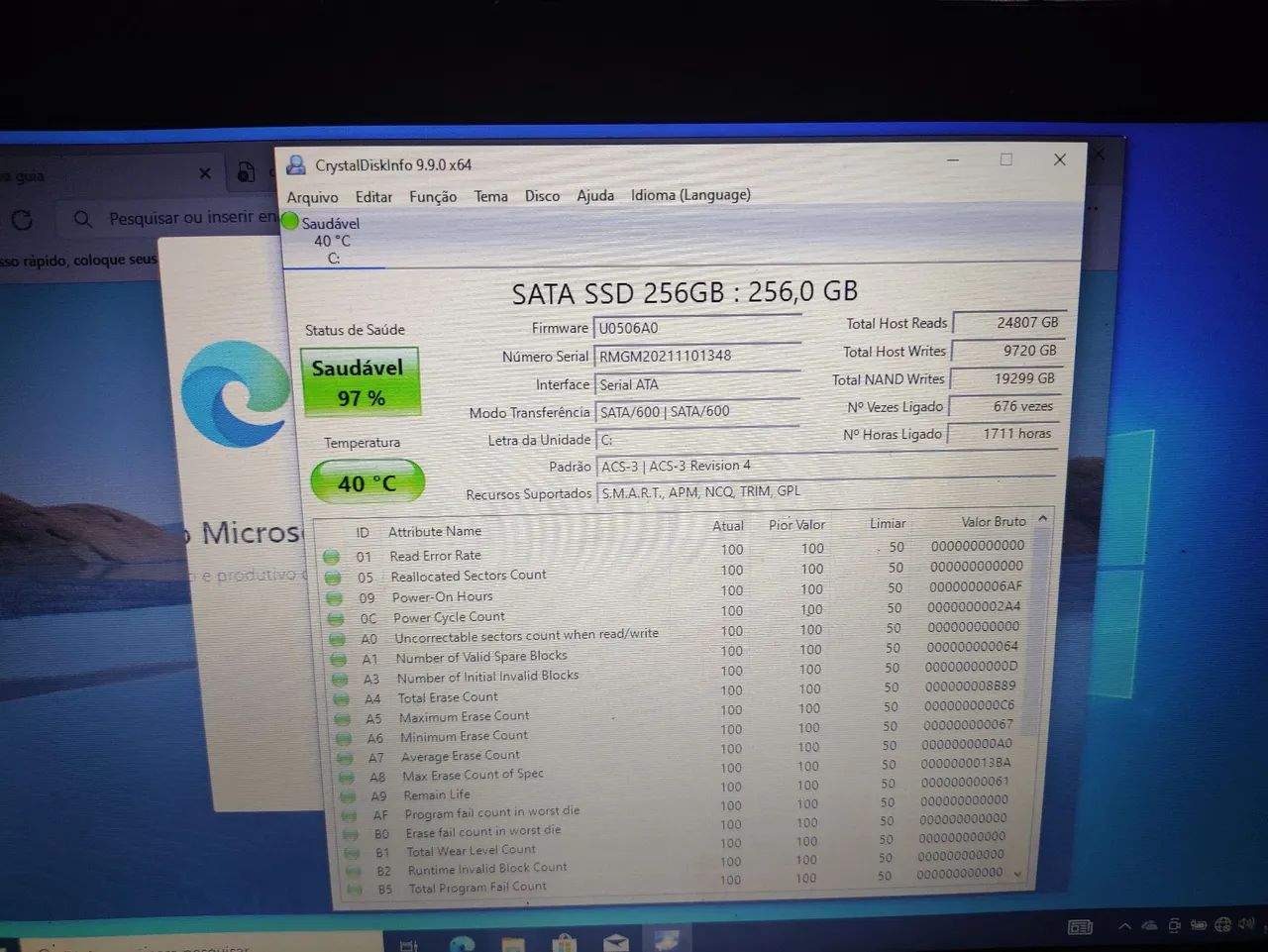Open the Mail app from the taskbar
The height and width of the screenshot is (952, 1268).
coord(615,943)
